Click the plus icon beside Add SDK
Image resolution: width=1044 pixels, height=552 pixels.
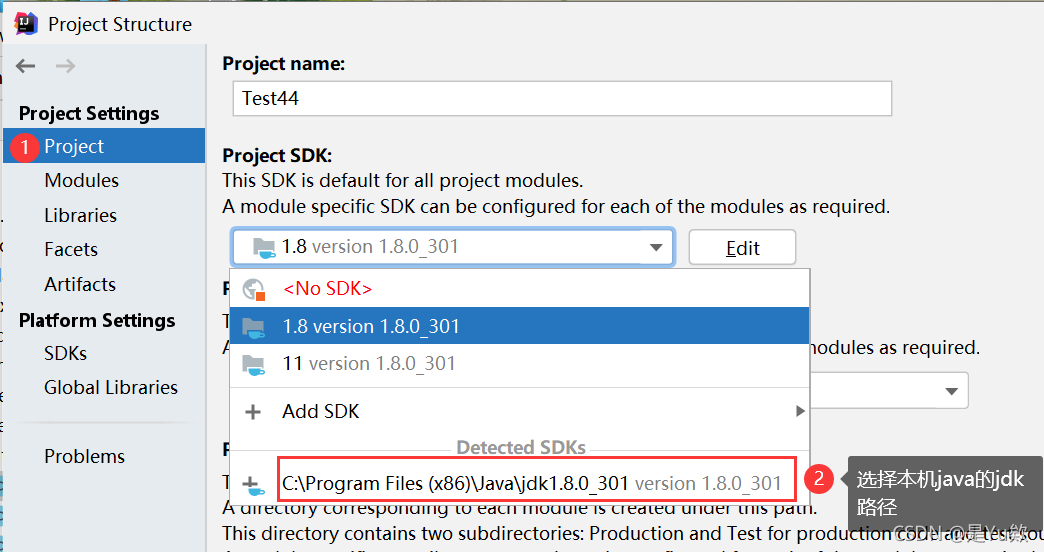tap(253, 412)
